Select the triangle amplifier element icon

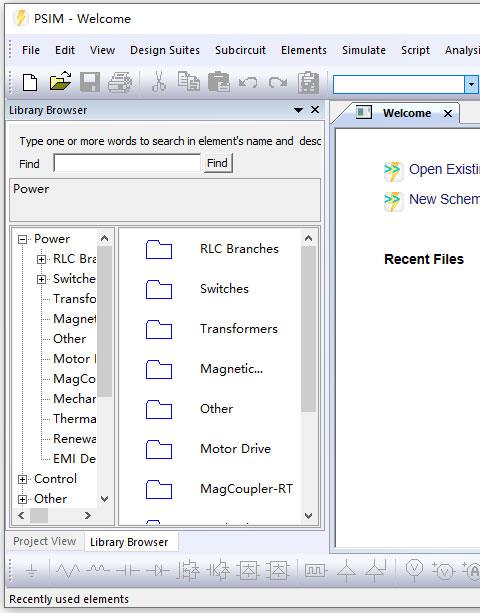(346, 570)
